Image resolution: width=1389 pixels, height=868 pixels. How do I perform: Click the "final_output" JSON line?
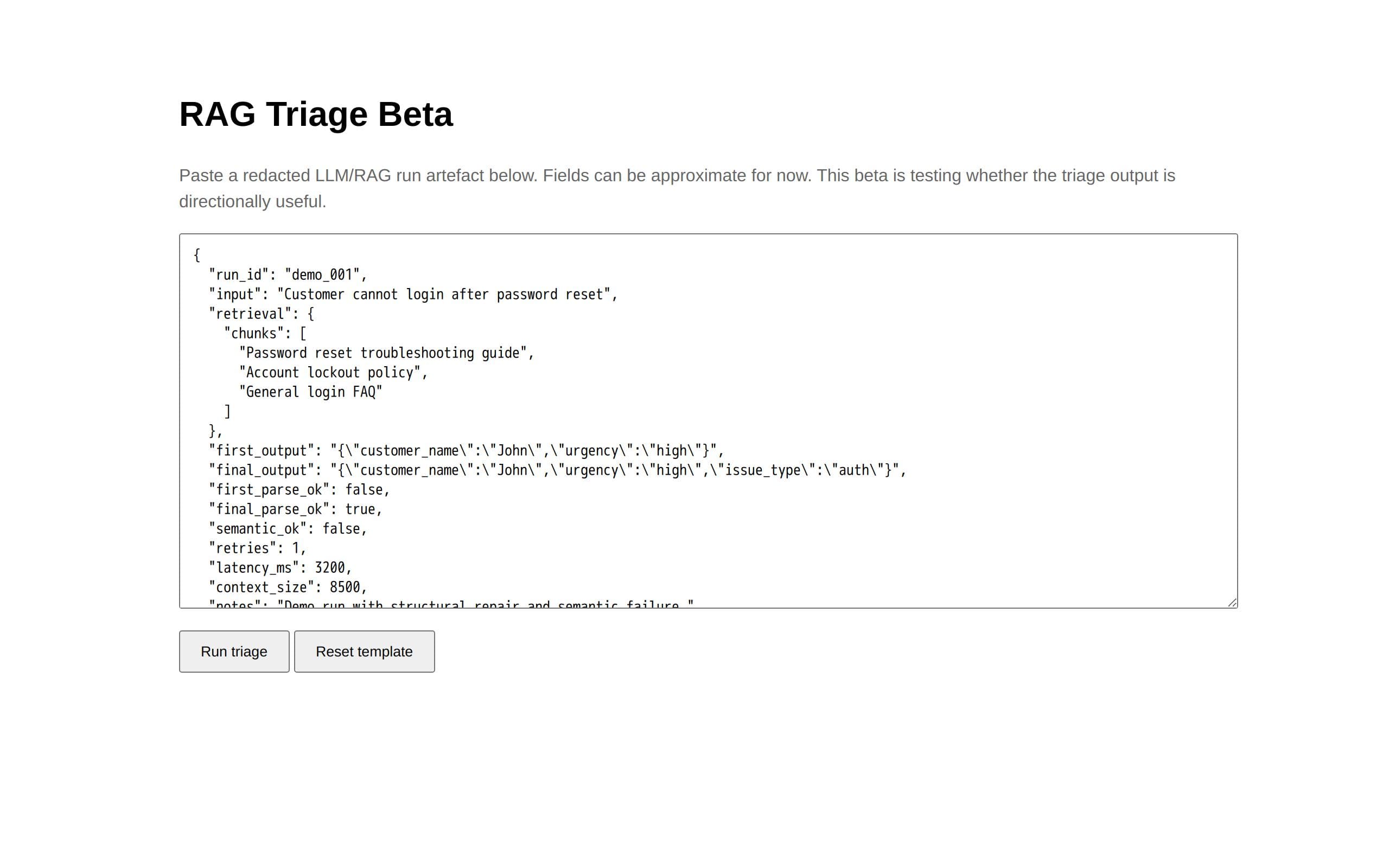click(x=557, y=470)
